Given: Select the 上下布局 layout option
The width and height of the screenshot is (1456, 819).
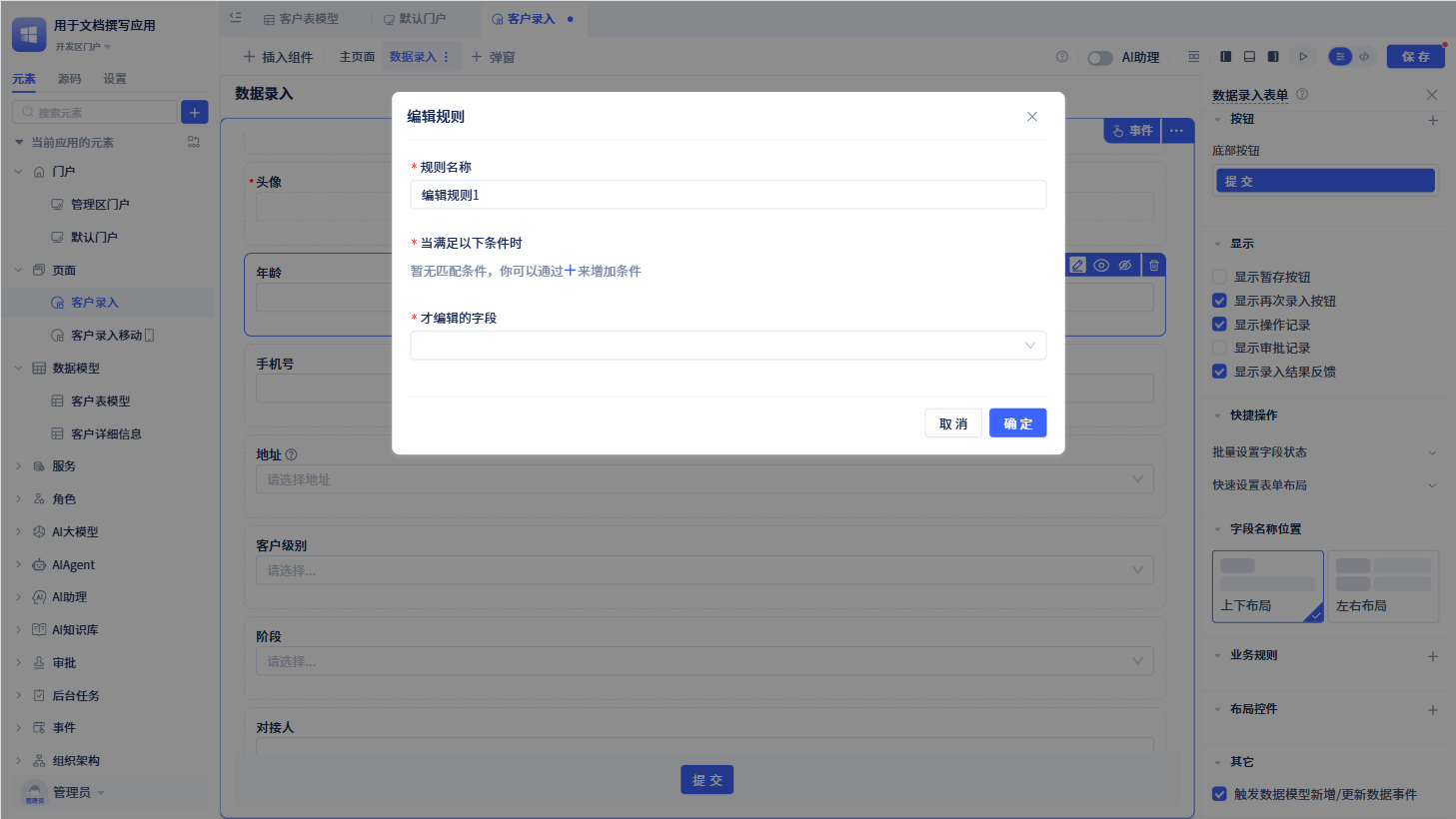Looking at the screenshot, I should point(1268,587).
